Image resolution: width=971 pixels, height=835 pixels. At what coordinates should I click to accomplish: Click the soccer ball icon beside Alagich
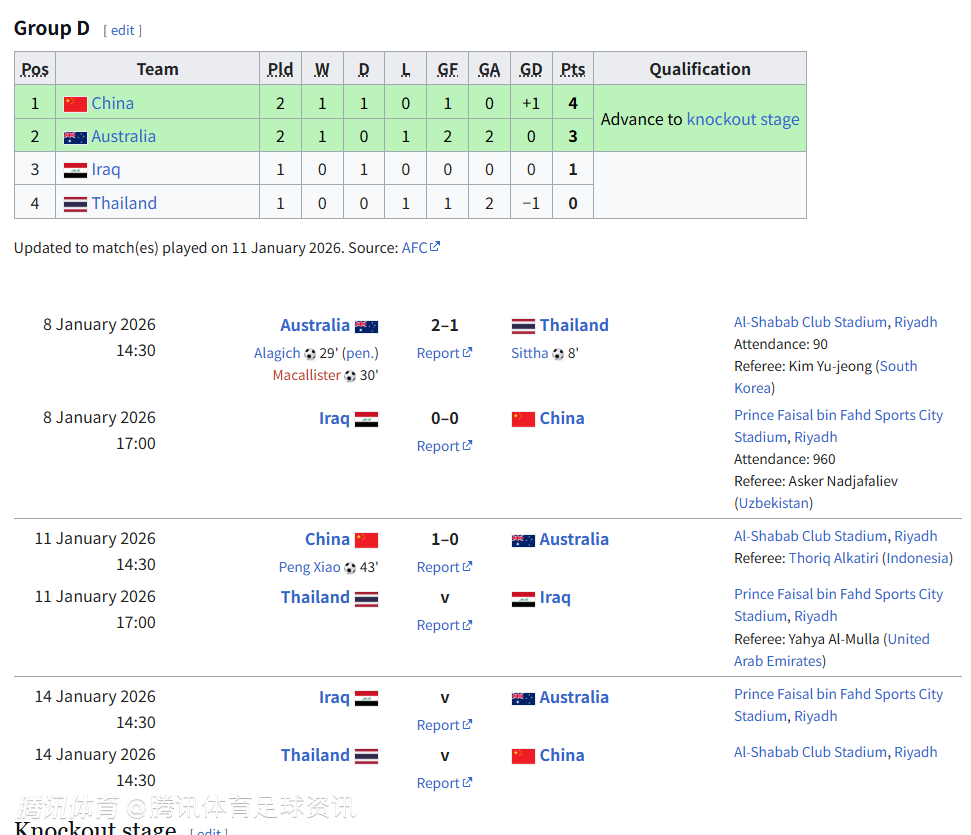click(x=310, y=354)
